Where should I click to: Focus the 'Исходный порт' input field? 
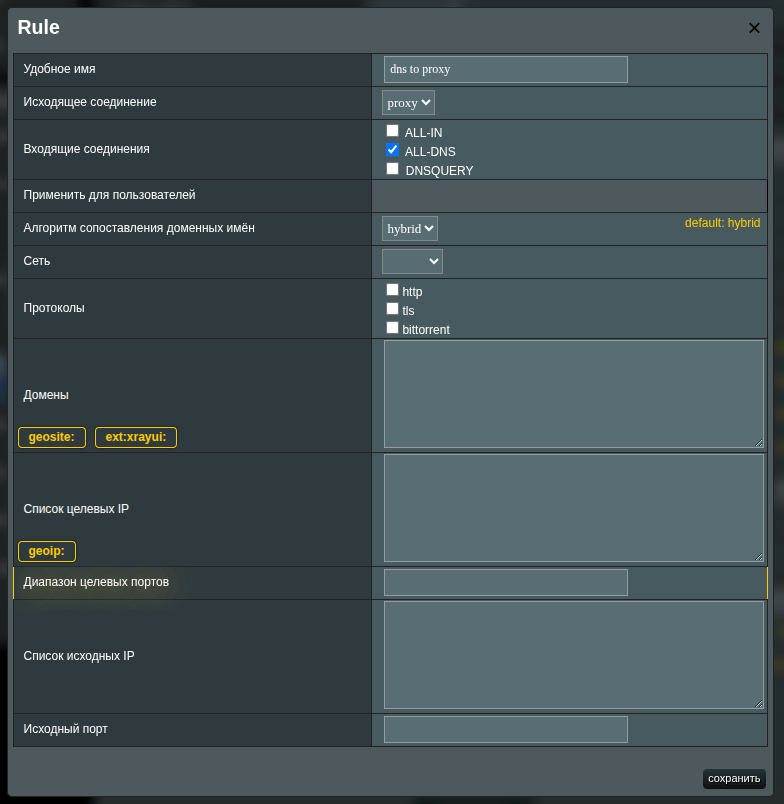click(x=506, y=729)
